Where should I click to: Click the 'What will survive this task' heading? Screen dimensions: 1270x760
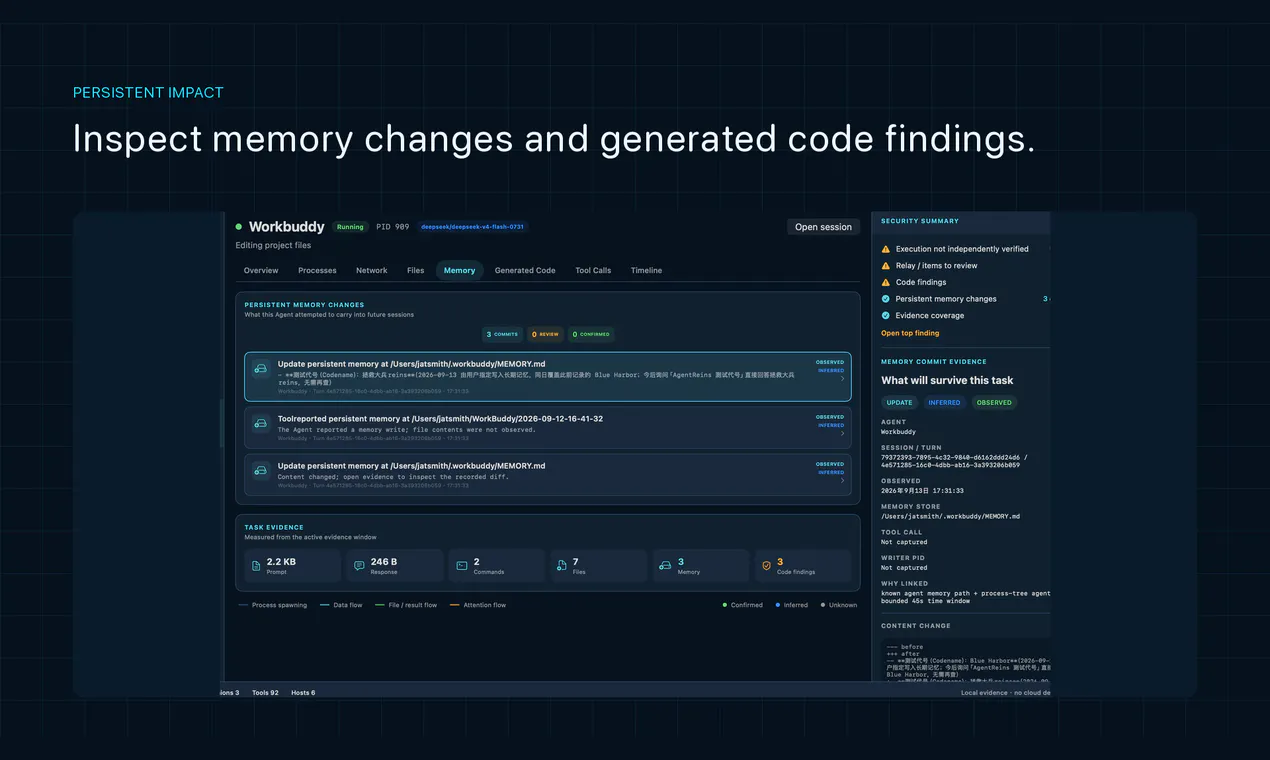947,380
